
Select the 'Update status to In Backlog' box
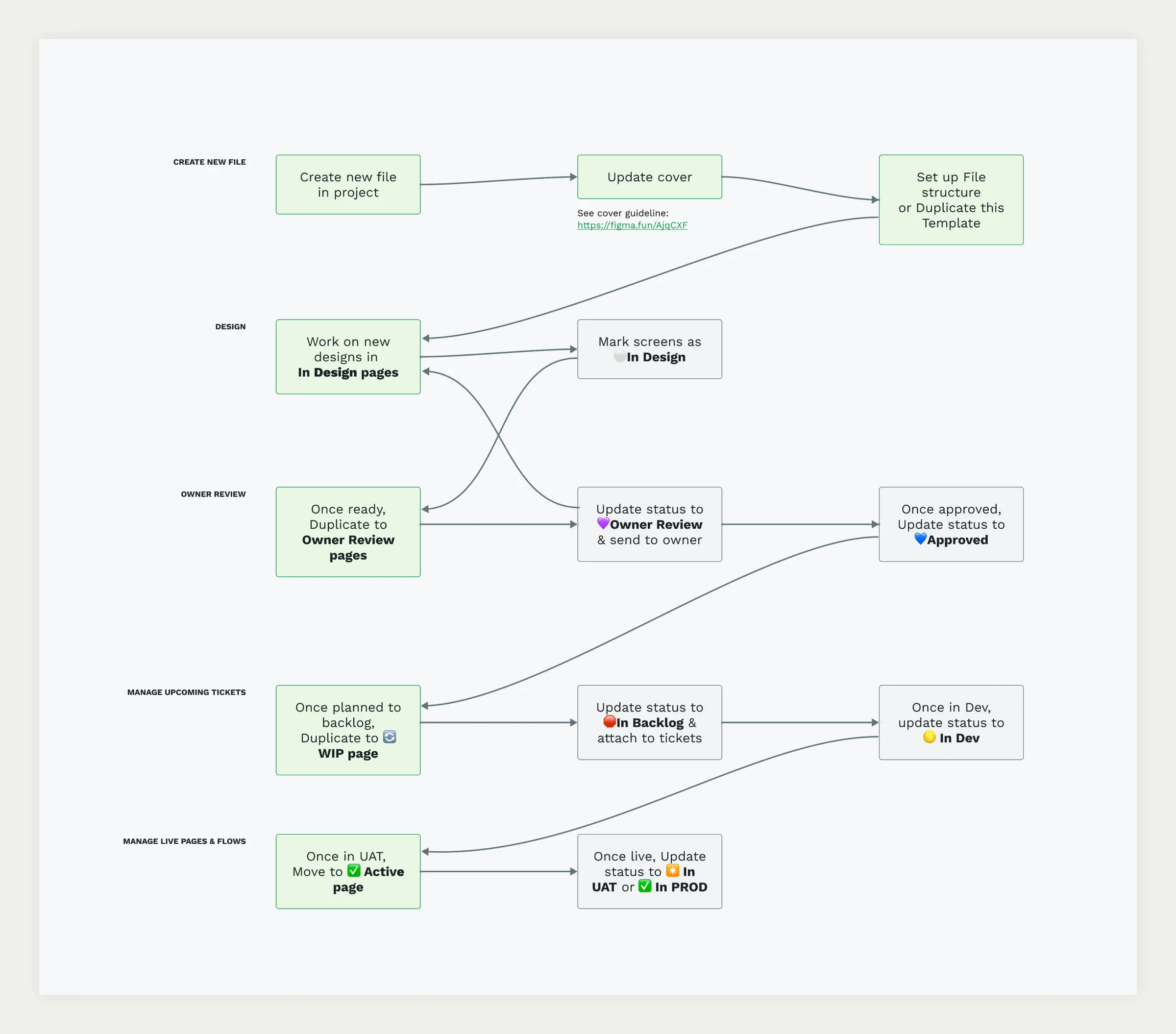[x=650, y=722]
